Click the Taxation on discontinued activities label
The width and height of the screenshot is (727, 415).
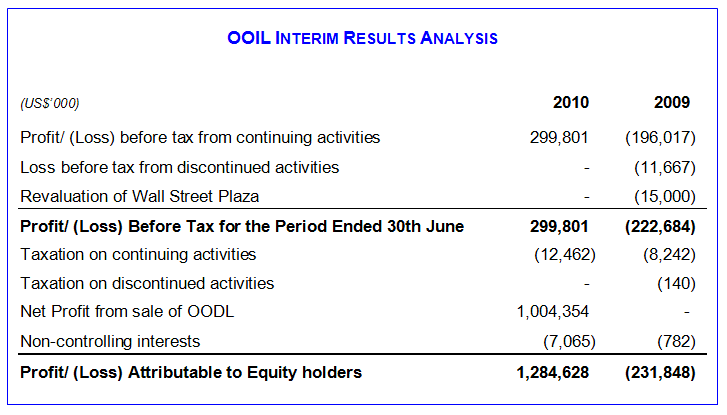pyautogui.click(x=147, y=283)
